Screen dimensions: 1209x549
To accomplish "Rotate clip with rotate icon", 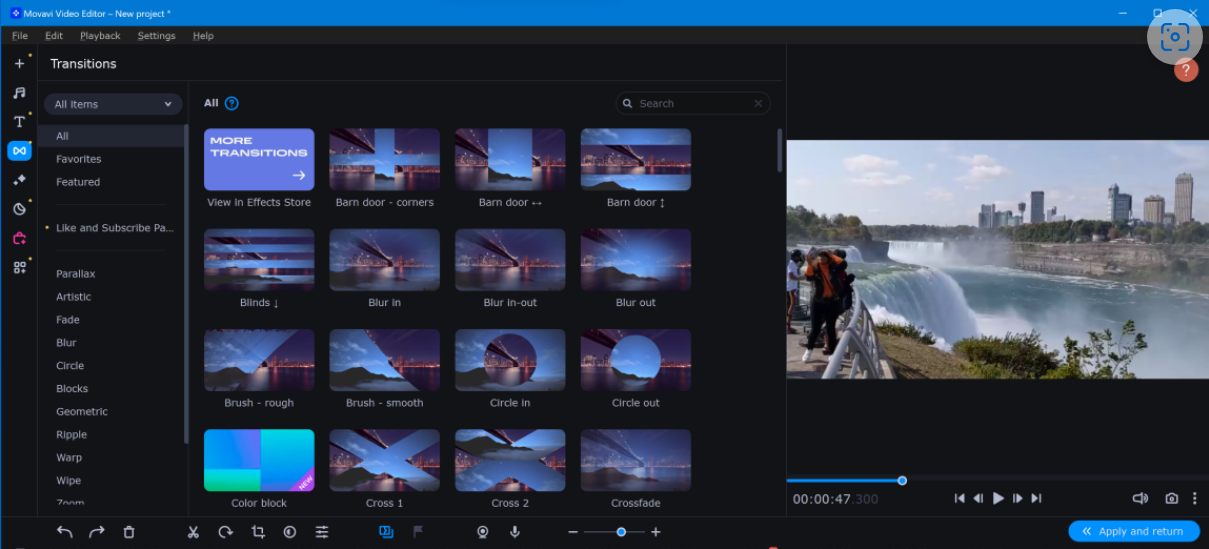I will (x=226, y=532).
